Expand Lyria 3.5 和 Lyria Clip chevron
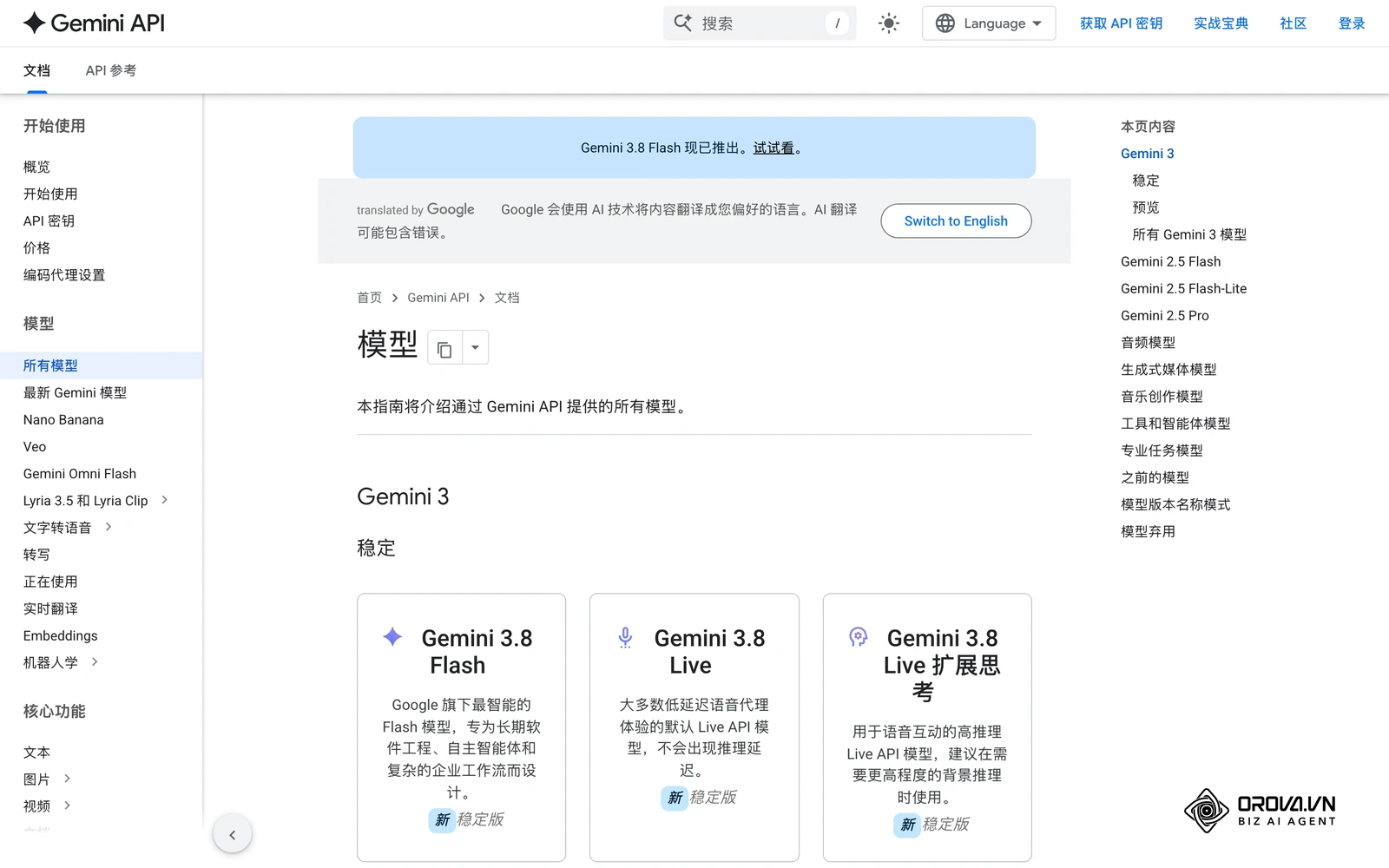This screenshot has width=1389, height=868. click(x=164, y=500)
